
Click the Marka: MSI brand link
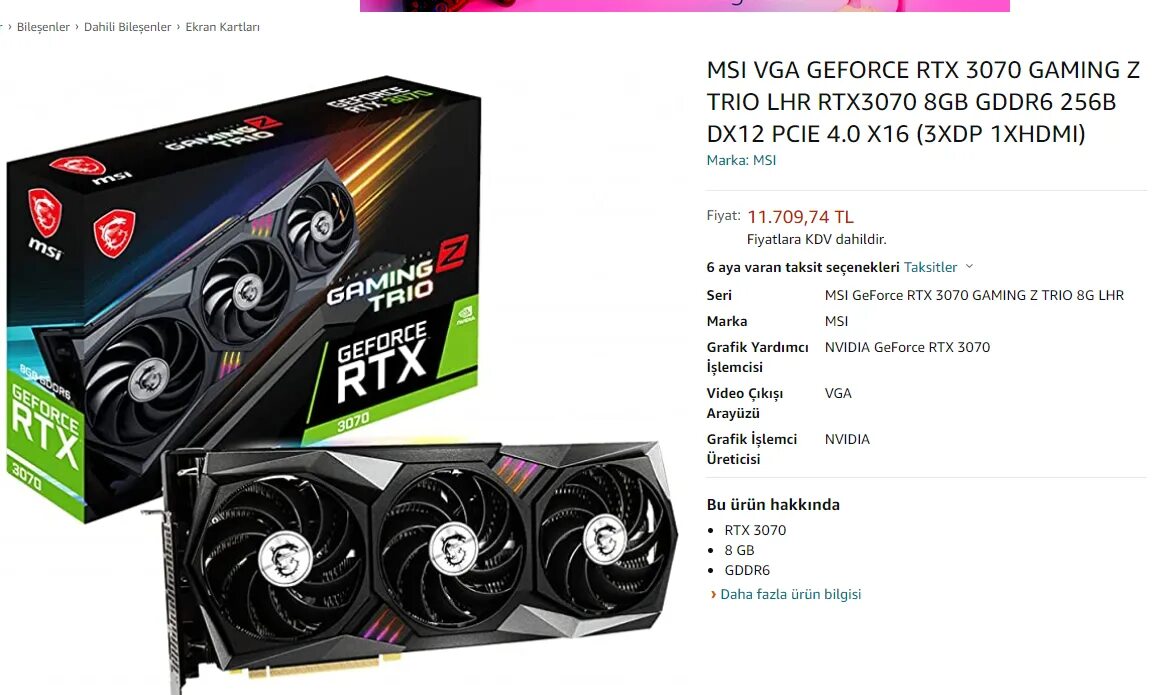[741, 160]
